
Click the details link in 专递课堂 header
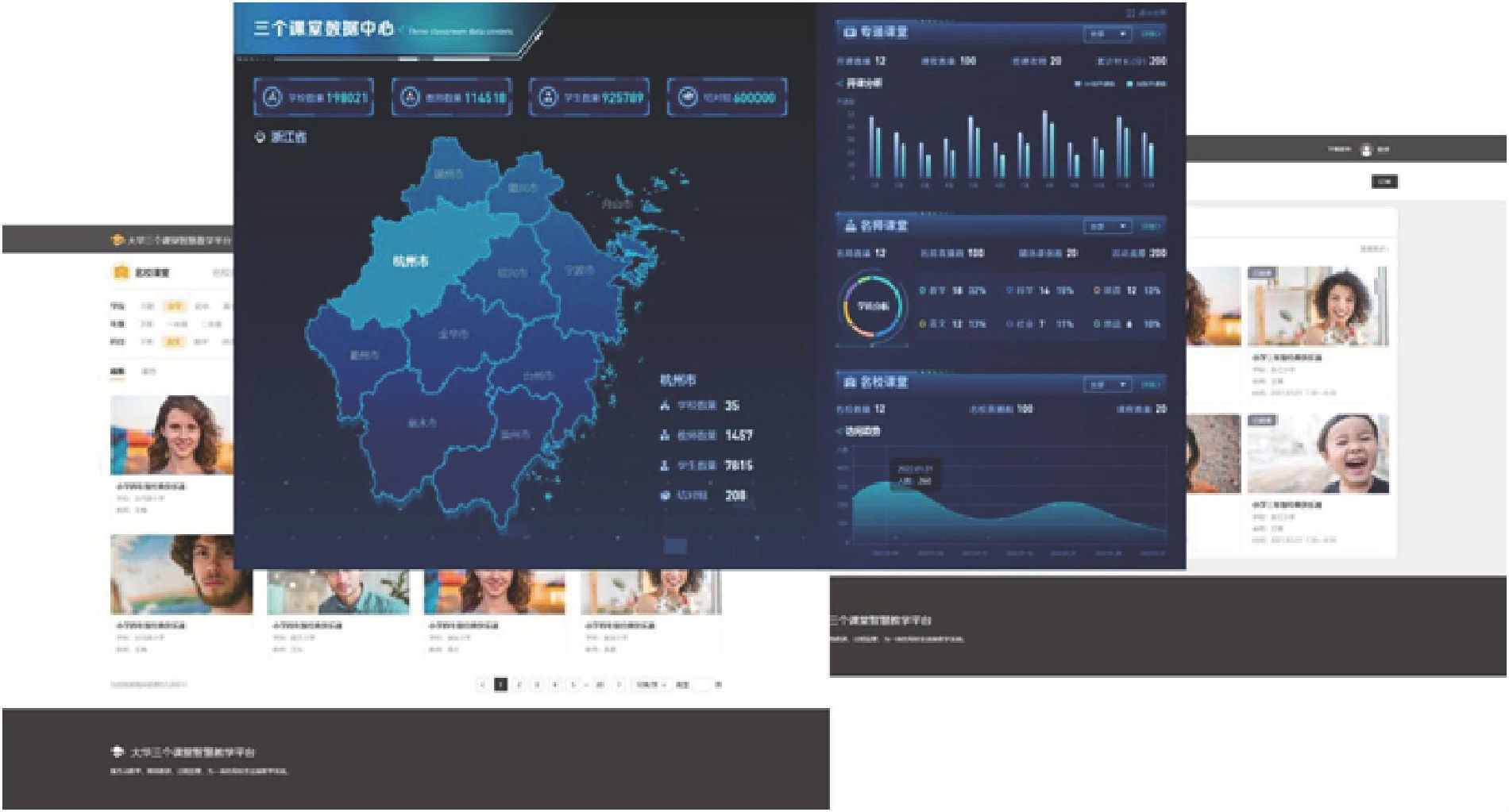1150,34
